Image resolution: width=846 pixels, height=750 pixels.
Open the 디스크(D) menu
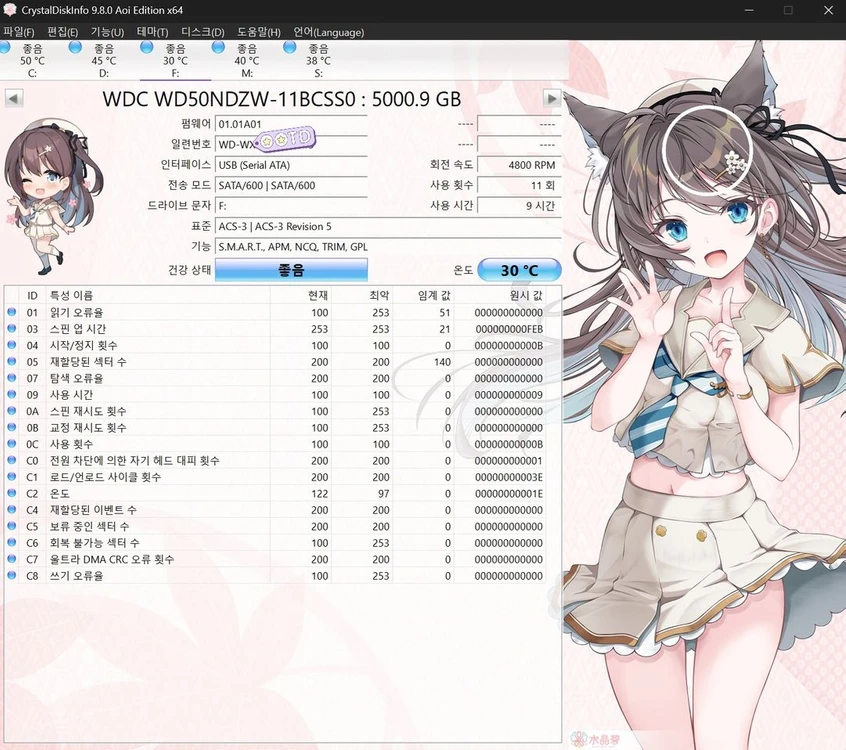pyautogui.click(x=202, y=32)
